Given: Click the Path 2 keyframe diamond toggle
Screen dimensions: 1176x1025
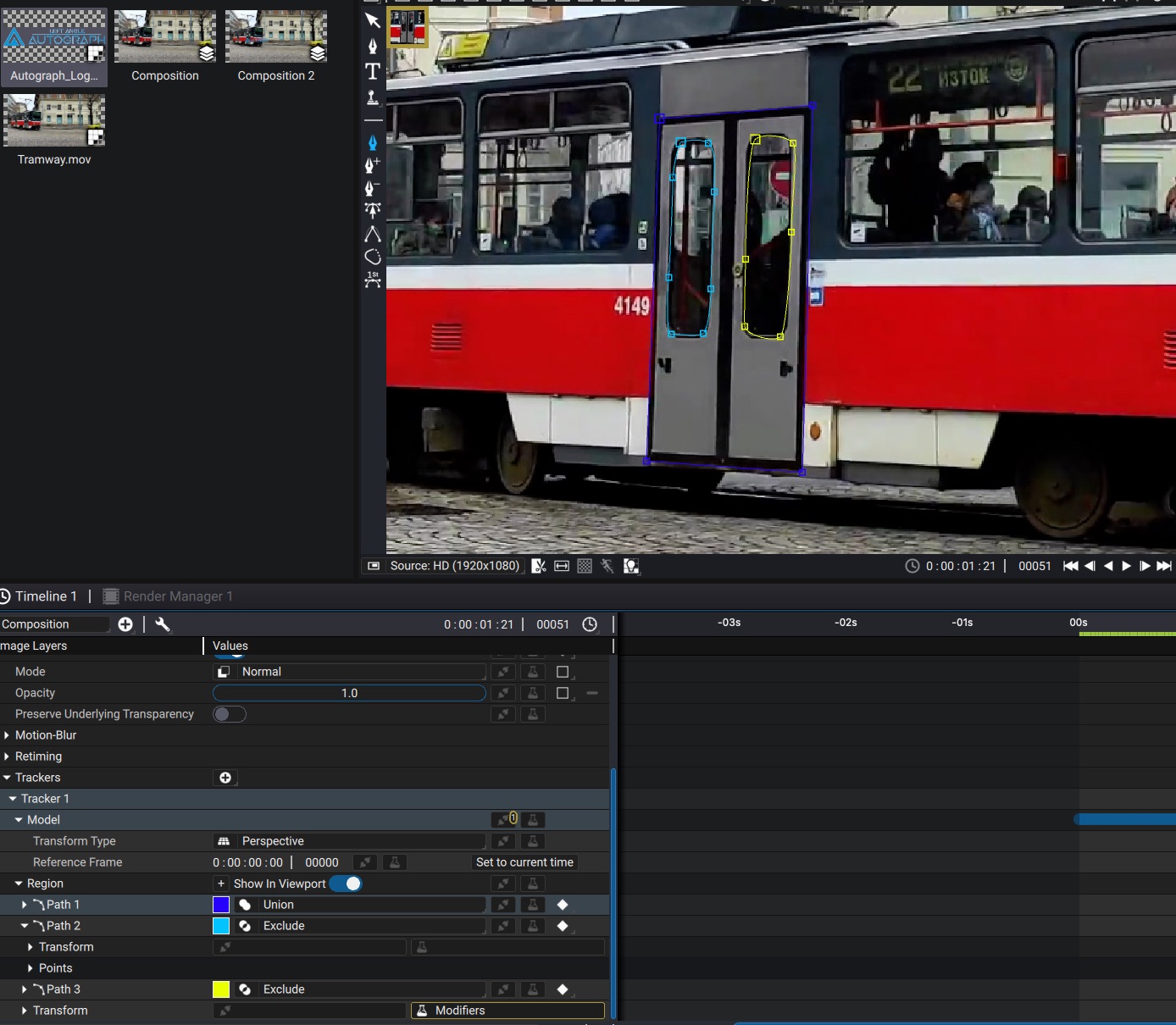Looking at the screenshot, I should pos(563,926).
